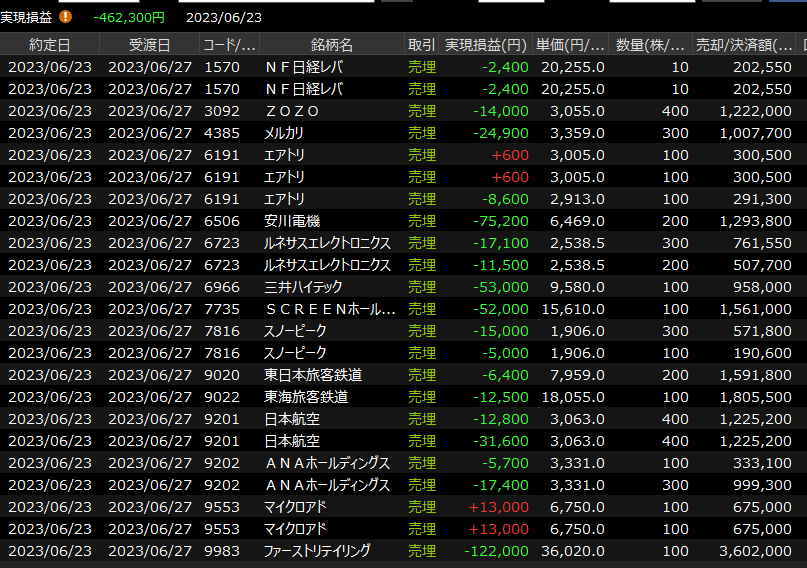Click the ファーストリテイリング row

[x=317, y=551]
